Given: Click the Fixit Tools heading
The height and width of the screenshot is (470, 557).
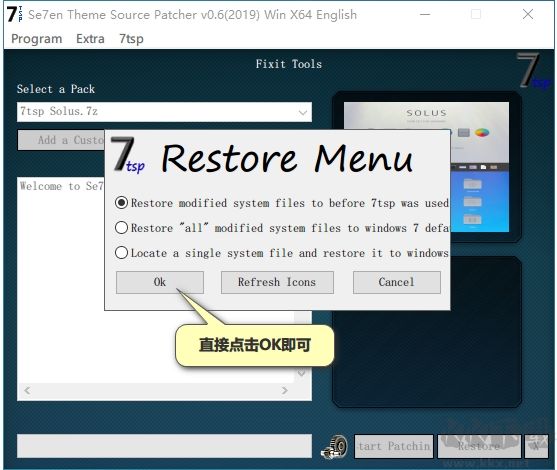Looking at the screenshot, I should point(289,64).
